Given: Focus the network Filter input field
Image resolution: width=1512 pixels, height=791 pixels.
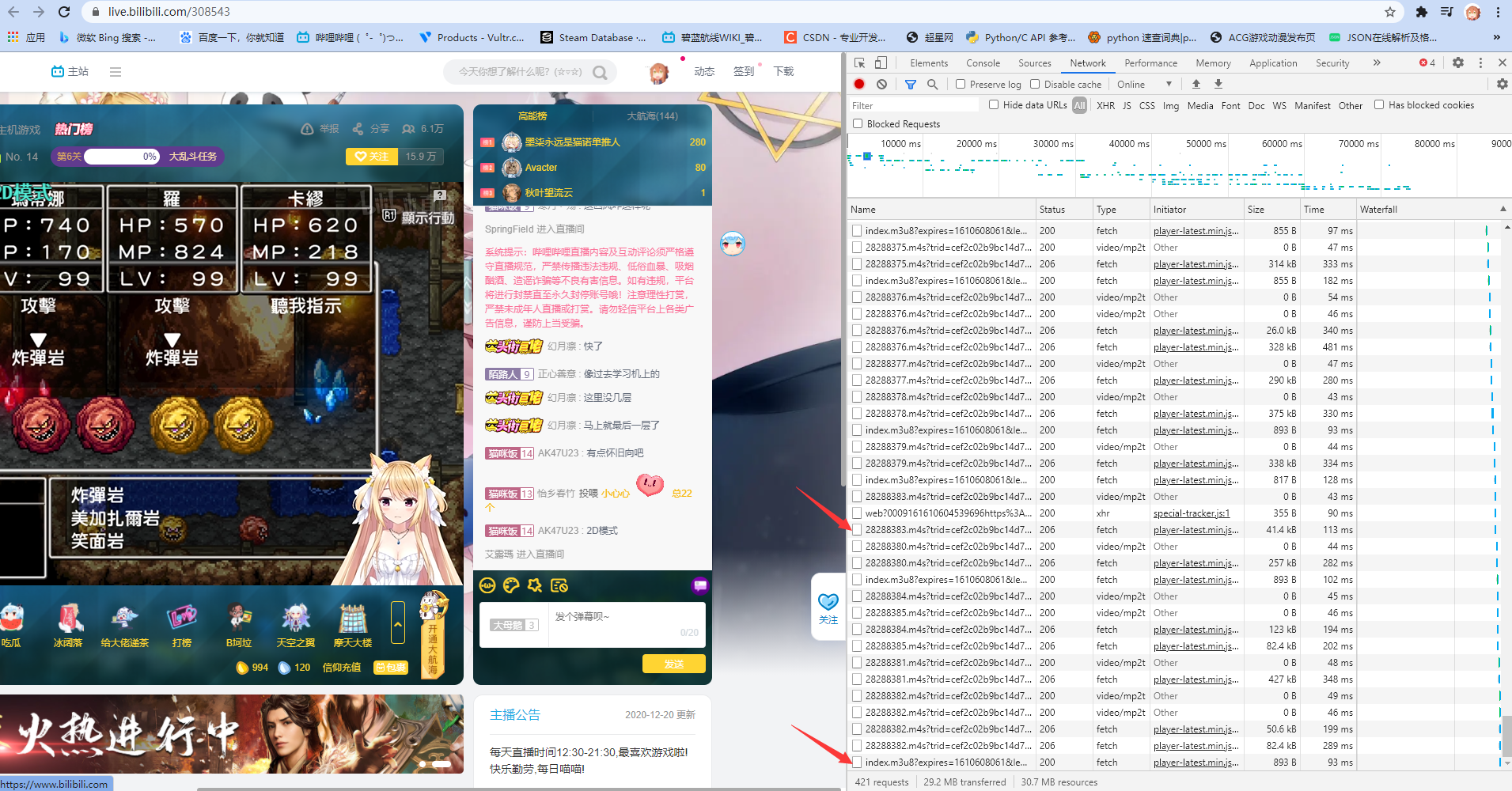Looking at the screenshot, I should pos(915,105).
